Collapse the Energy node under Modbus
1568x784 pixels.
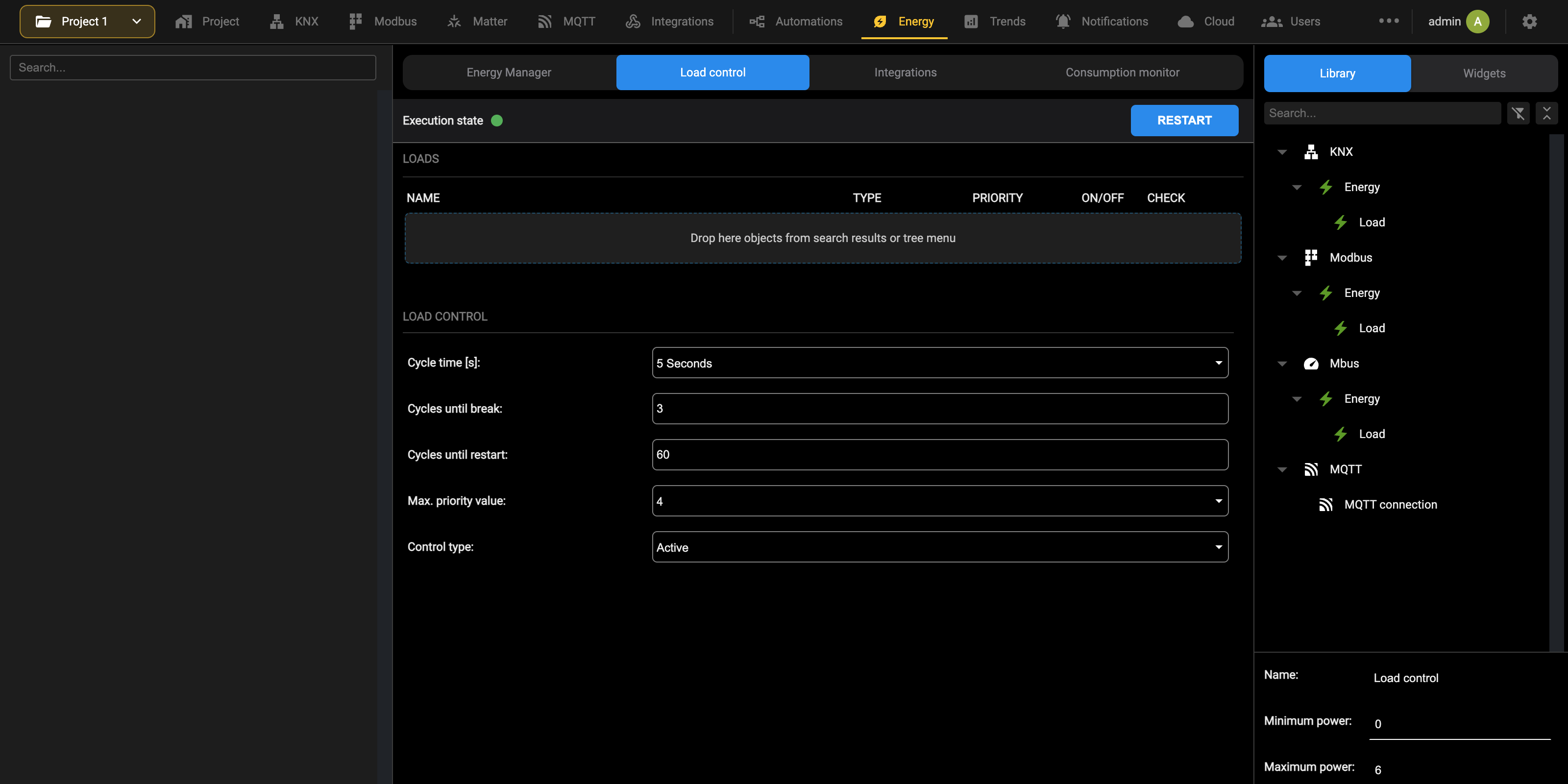(x=1297, y=294)
